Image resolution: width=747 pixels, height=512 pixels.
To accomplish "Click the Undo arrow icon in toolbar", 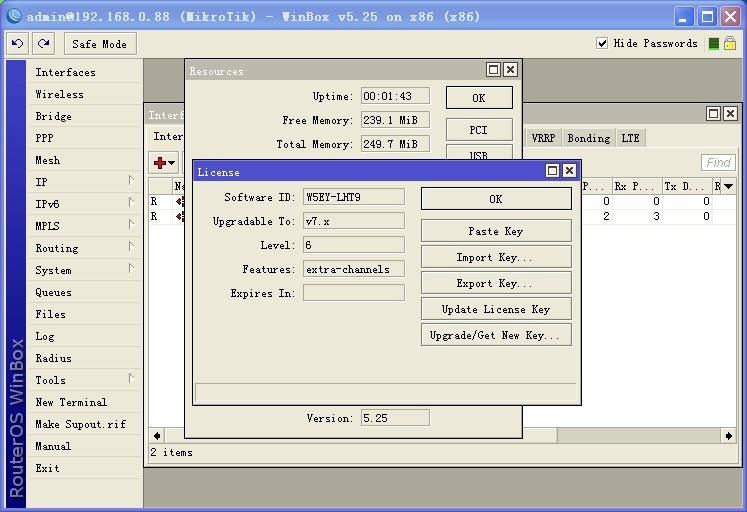I will click(x=17, y=44).
